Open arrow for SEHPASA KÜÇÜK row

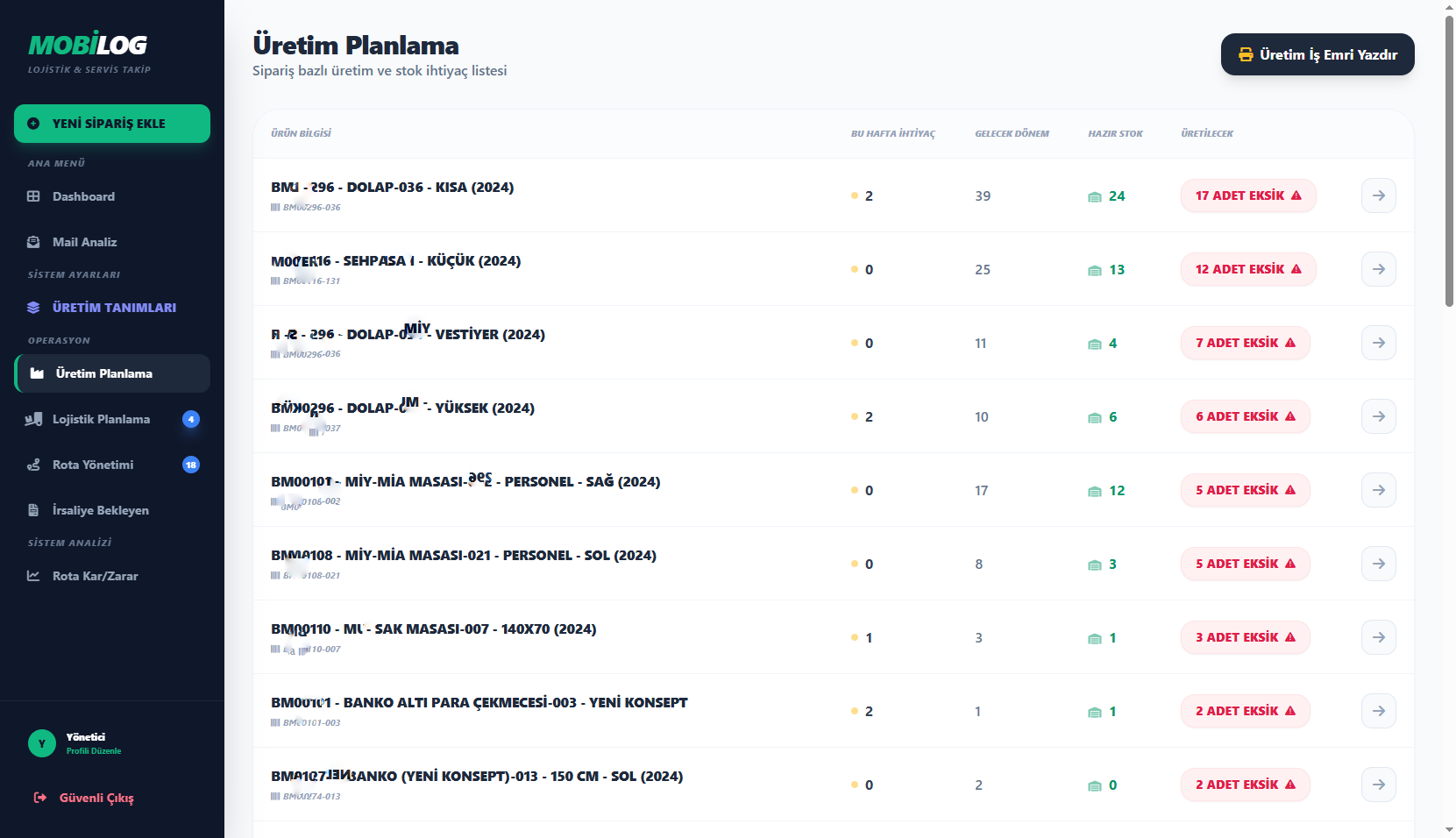[1378, 269]
